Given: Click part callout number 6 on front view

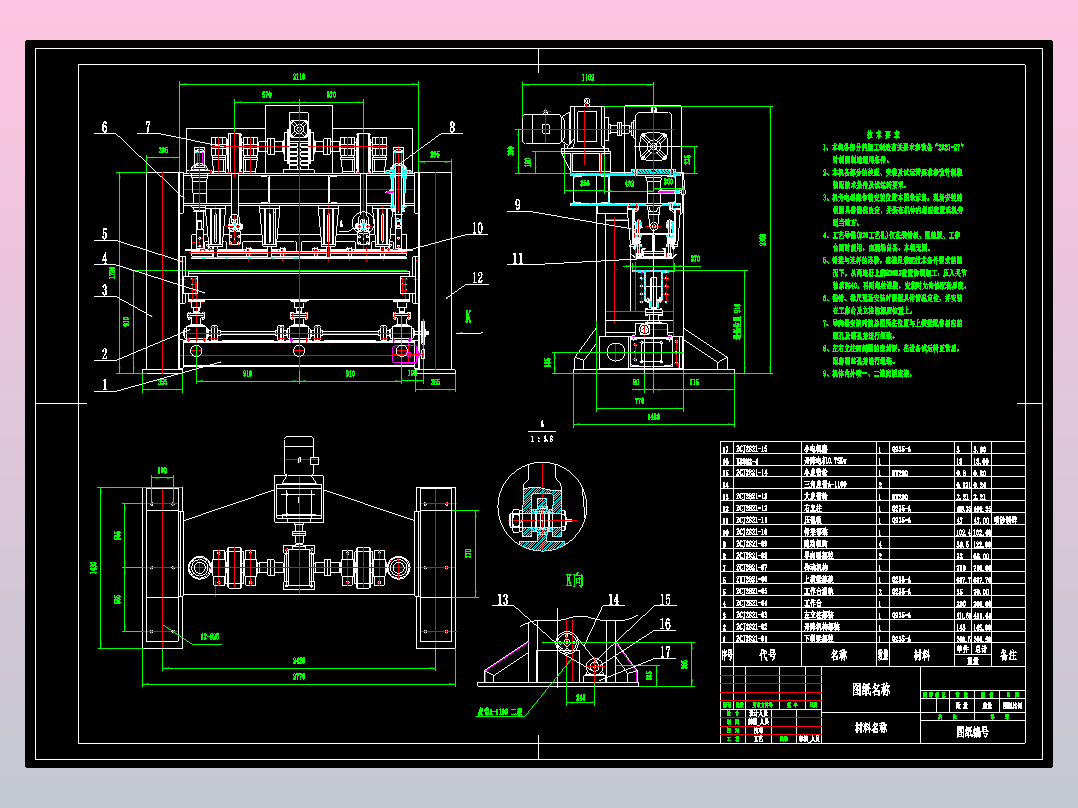Looking at the screenshot, I should (104, 127).
